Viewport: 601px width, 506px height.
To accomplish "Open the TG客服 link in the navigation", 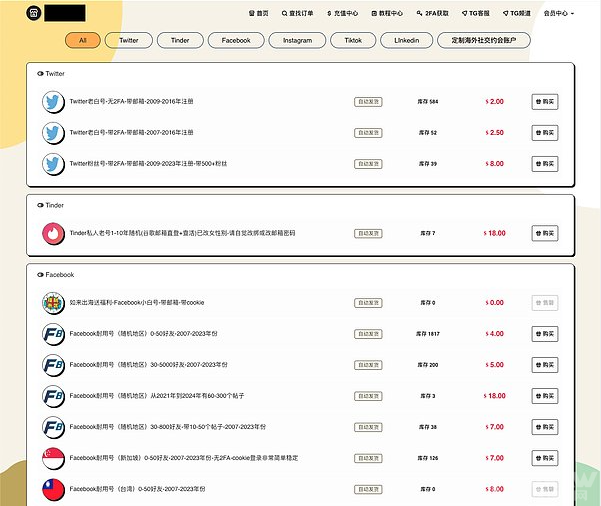I will pyautogui.click(x=476, y=14).
